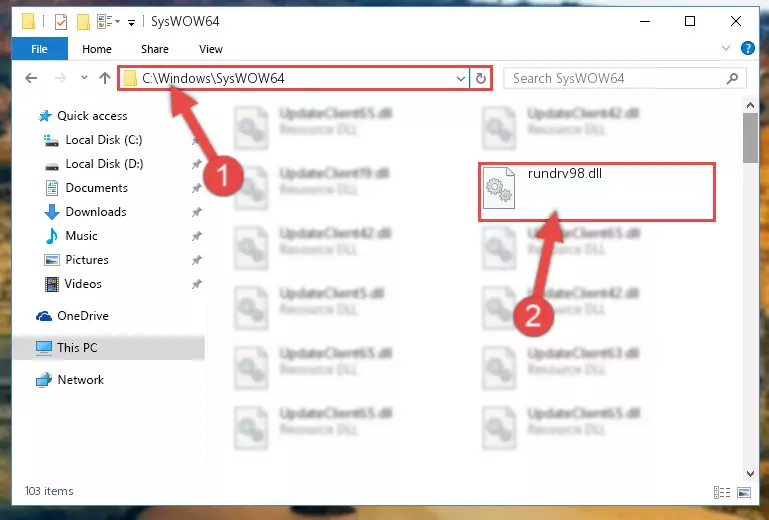The height and width of the screenshot is (520, 769).
Task: Click the rundrv98.dll gear file icon
Action: click(499, 189)
